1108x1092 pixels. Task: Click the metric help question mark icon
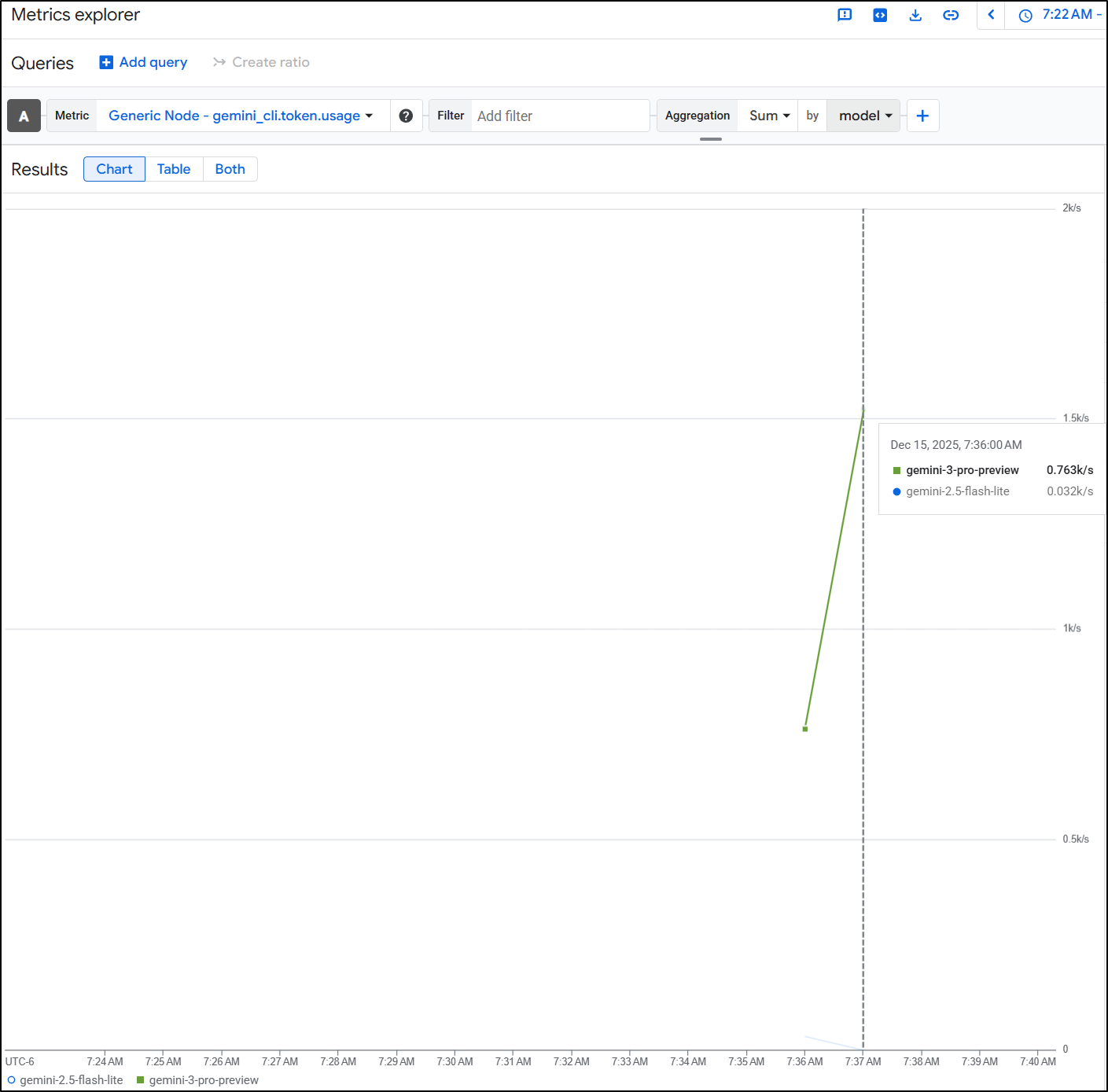406,116
